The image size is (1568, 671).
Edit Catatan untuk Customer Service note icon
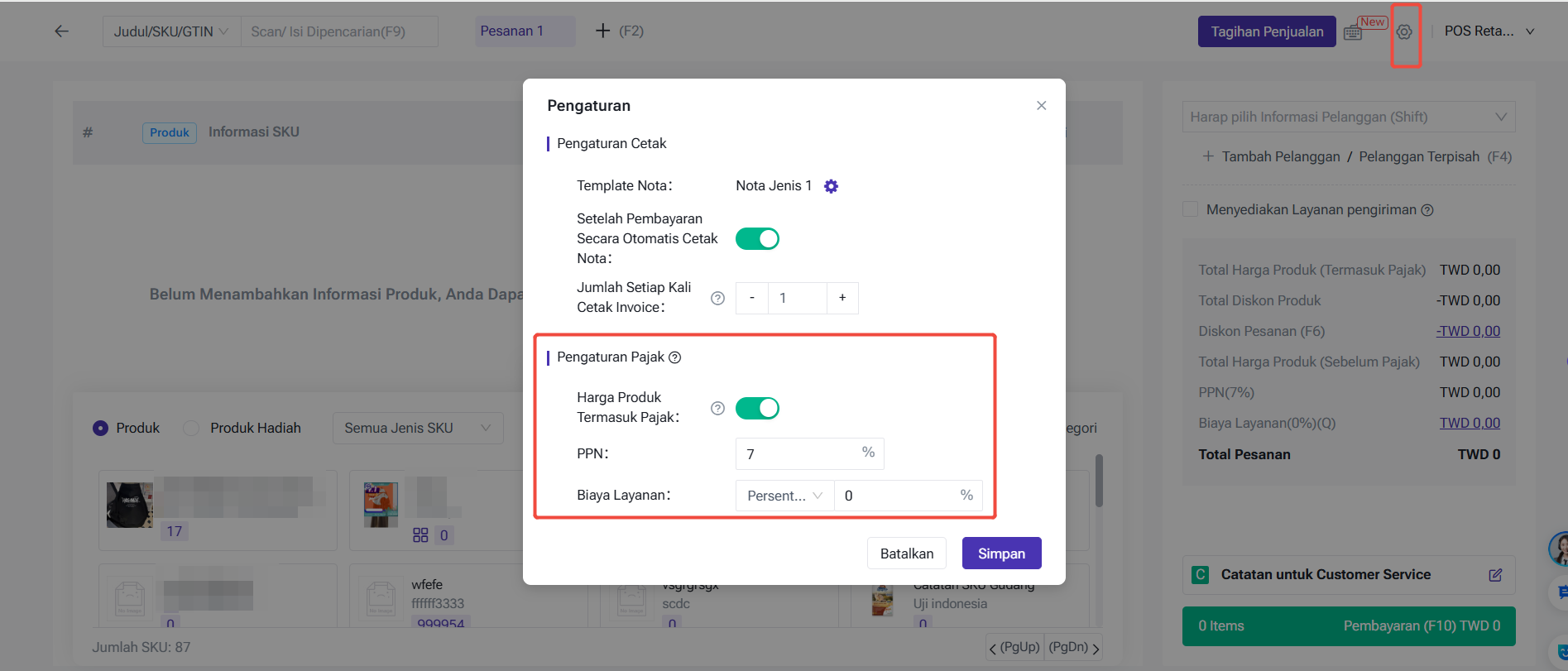(1495, 575)
